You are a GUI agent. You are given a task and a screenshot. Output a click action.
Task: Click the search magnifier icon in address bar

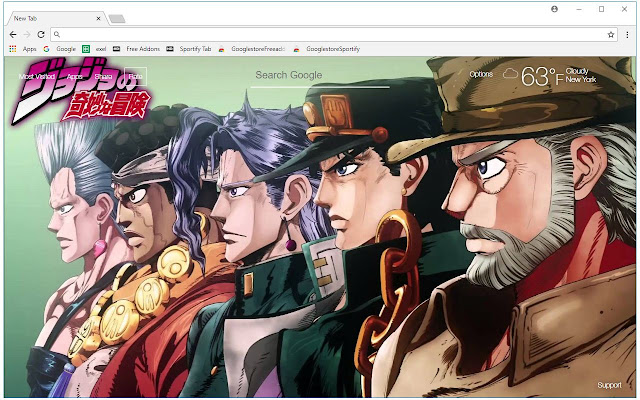(x=57, y=35)
